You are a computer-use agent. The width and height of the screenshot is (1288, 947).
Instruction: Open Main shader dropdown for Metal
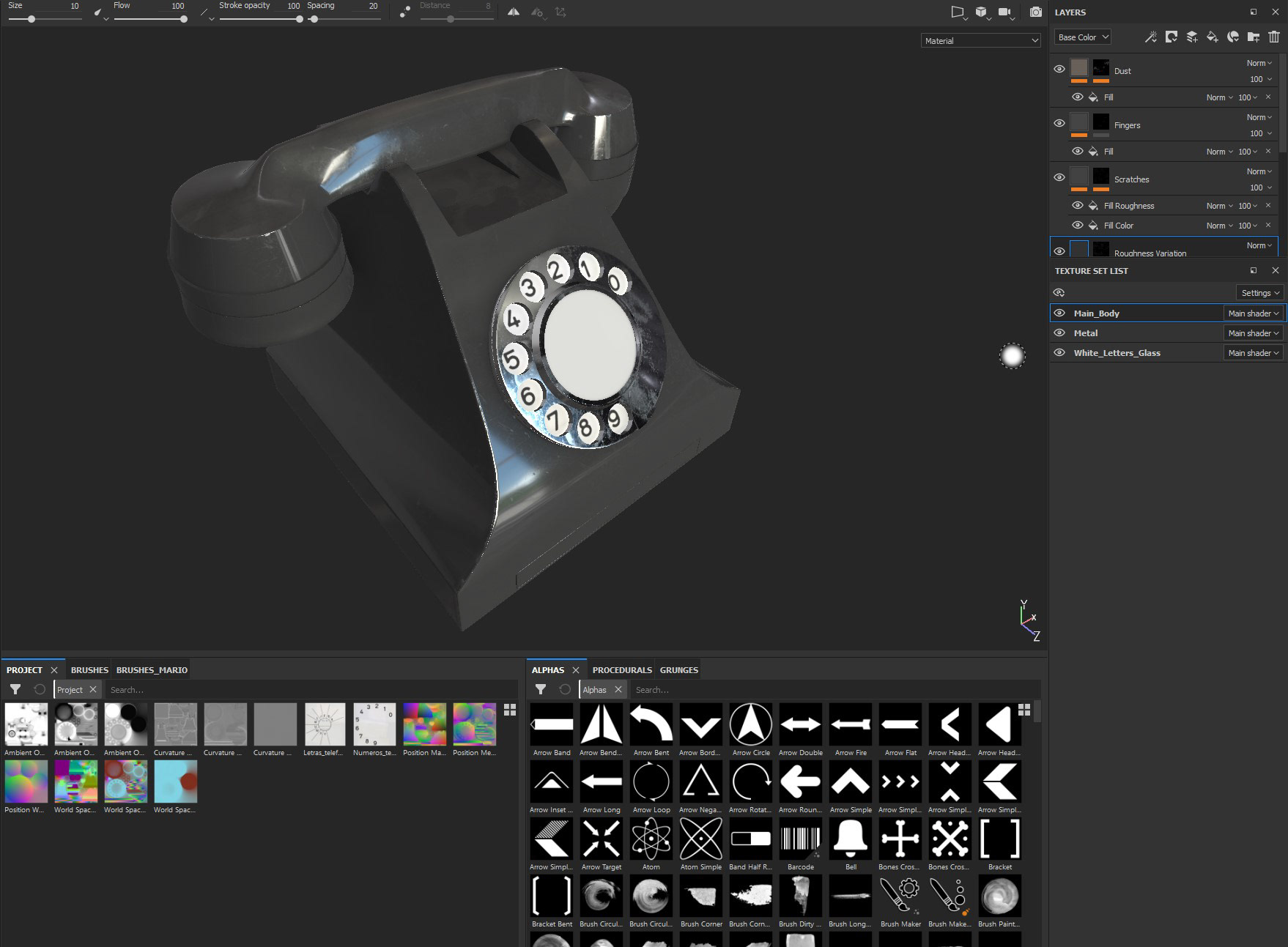[x=1254, y=333]
